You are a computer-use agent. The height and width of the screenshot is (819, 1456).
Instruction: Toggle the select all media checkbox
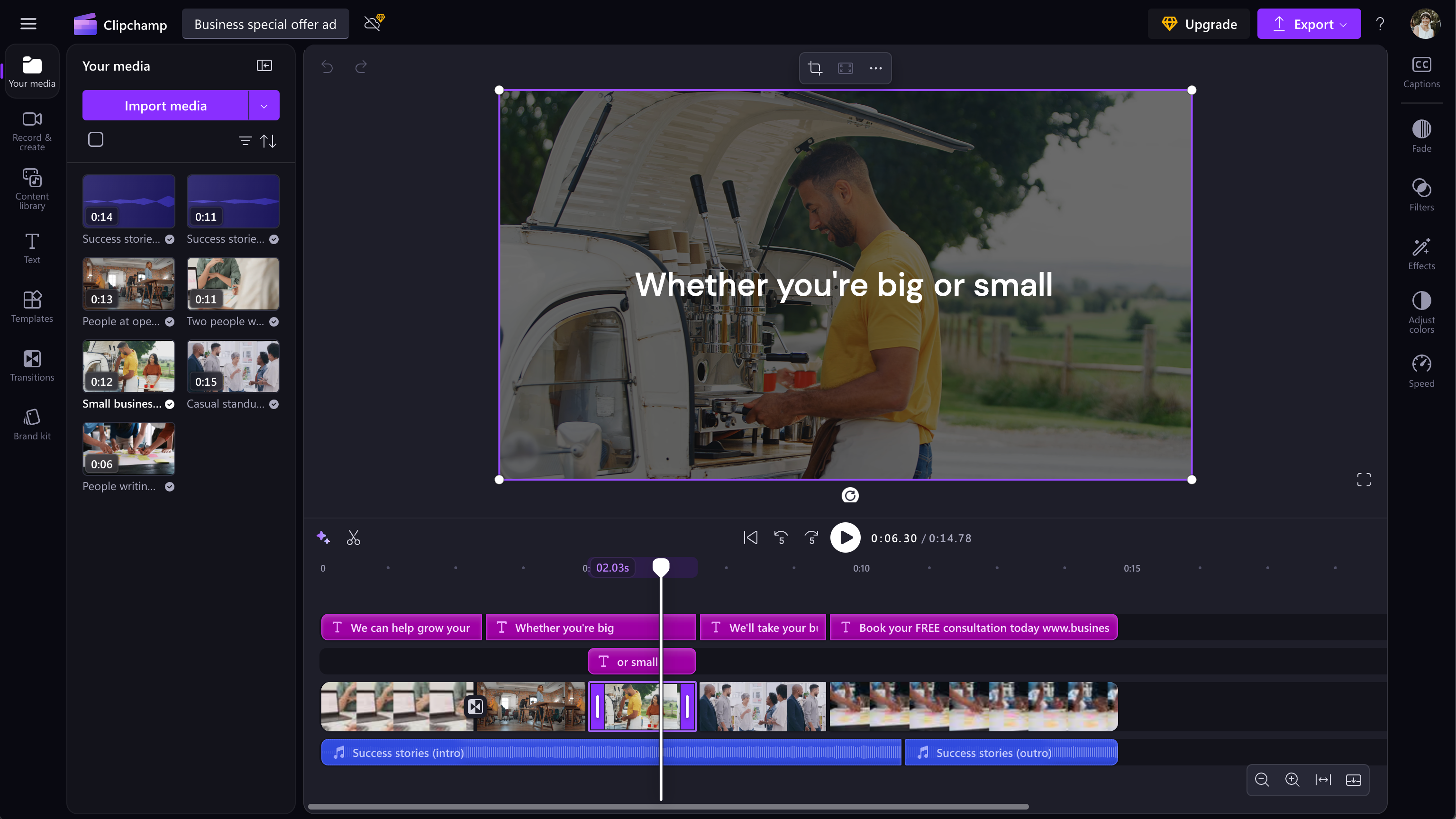click(x=96, y=140)
